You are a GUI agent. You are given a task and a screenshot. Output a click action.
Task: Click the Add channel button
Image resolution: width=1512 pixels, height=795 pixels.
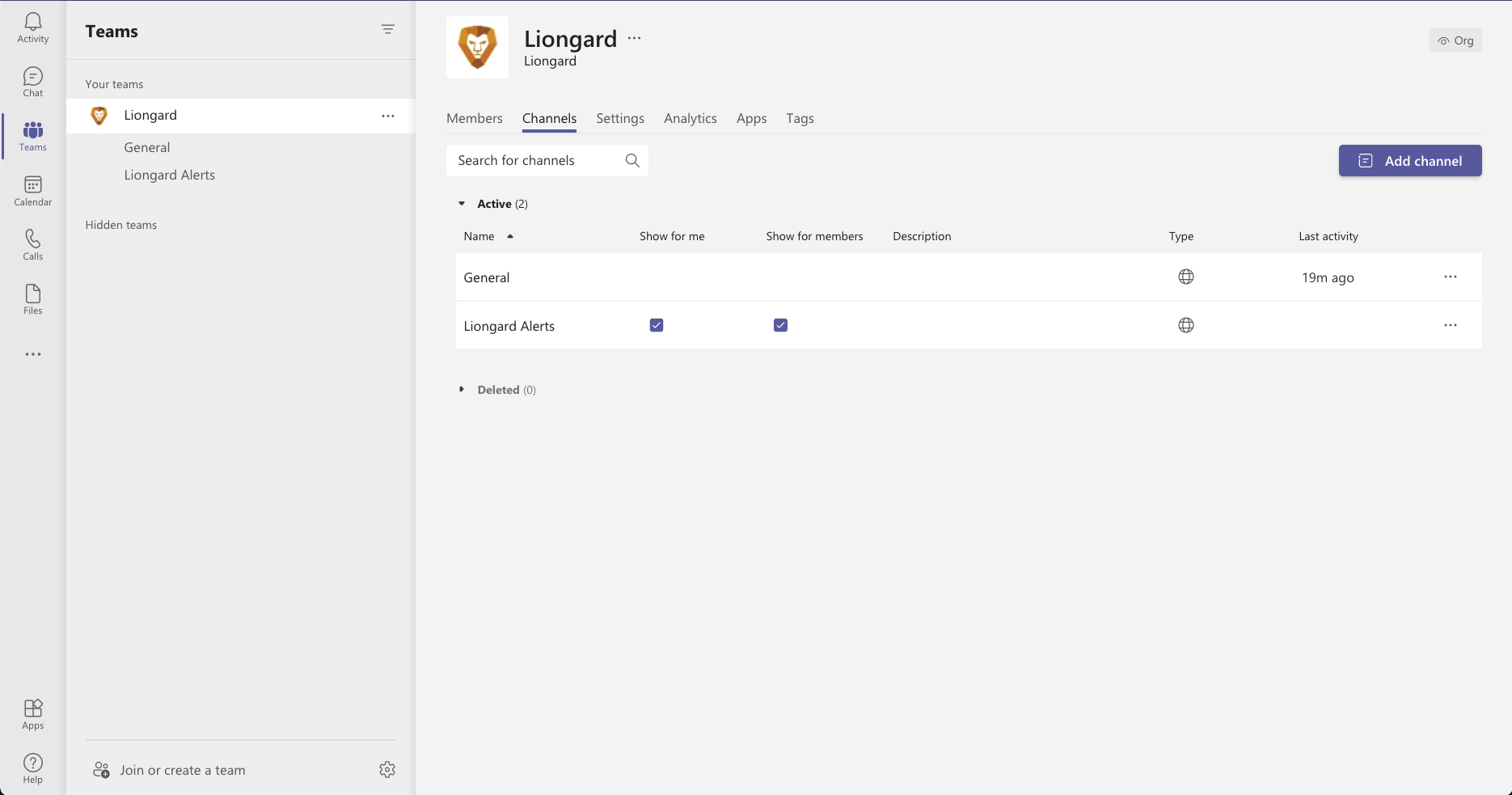click(x=1410, y=160)
